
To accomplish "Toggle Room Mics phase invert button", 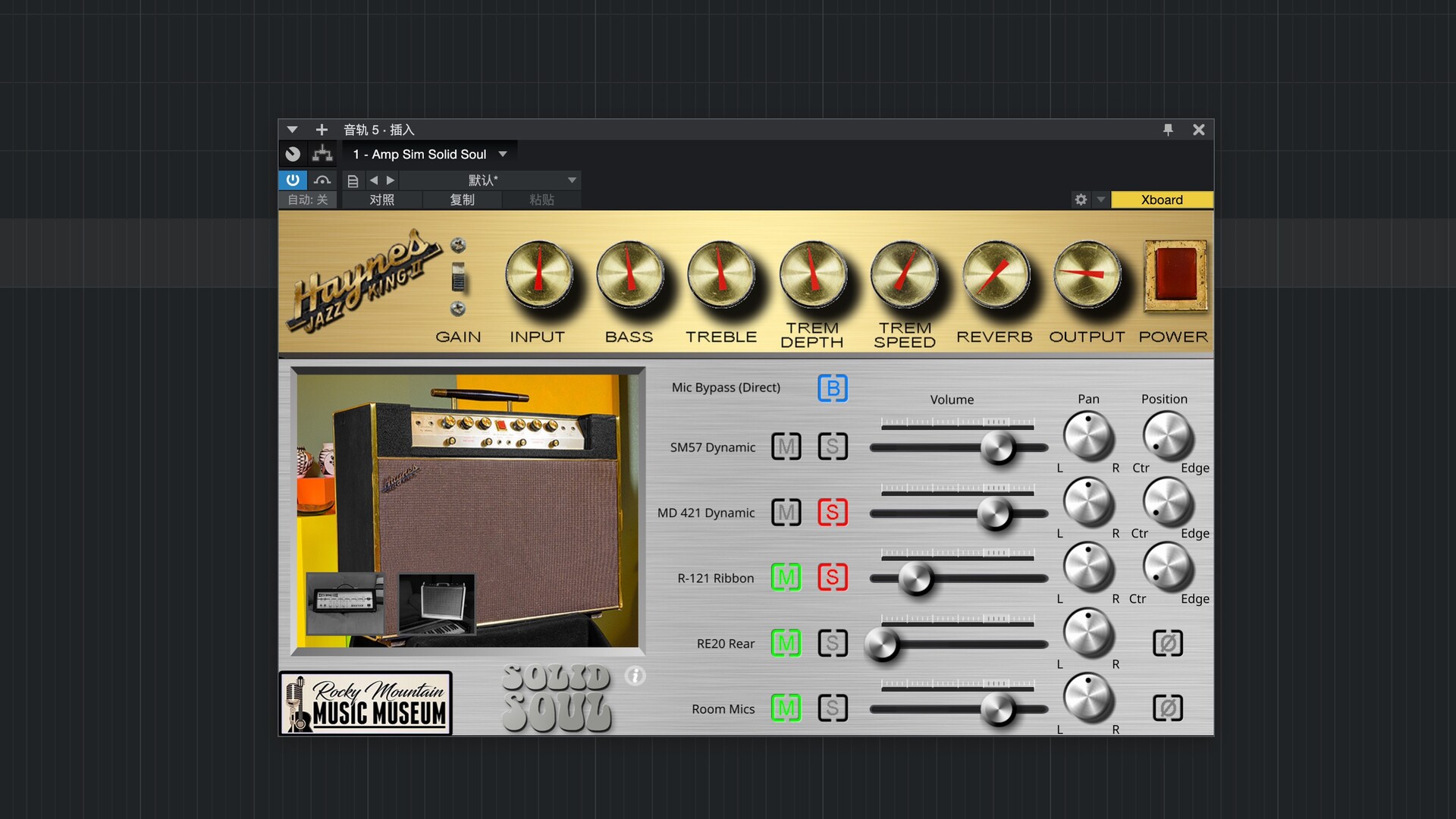I will tap(1167, 708).
